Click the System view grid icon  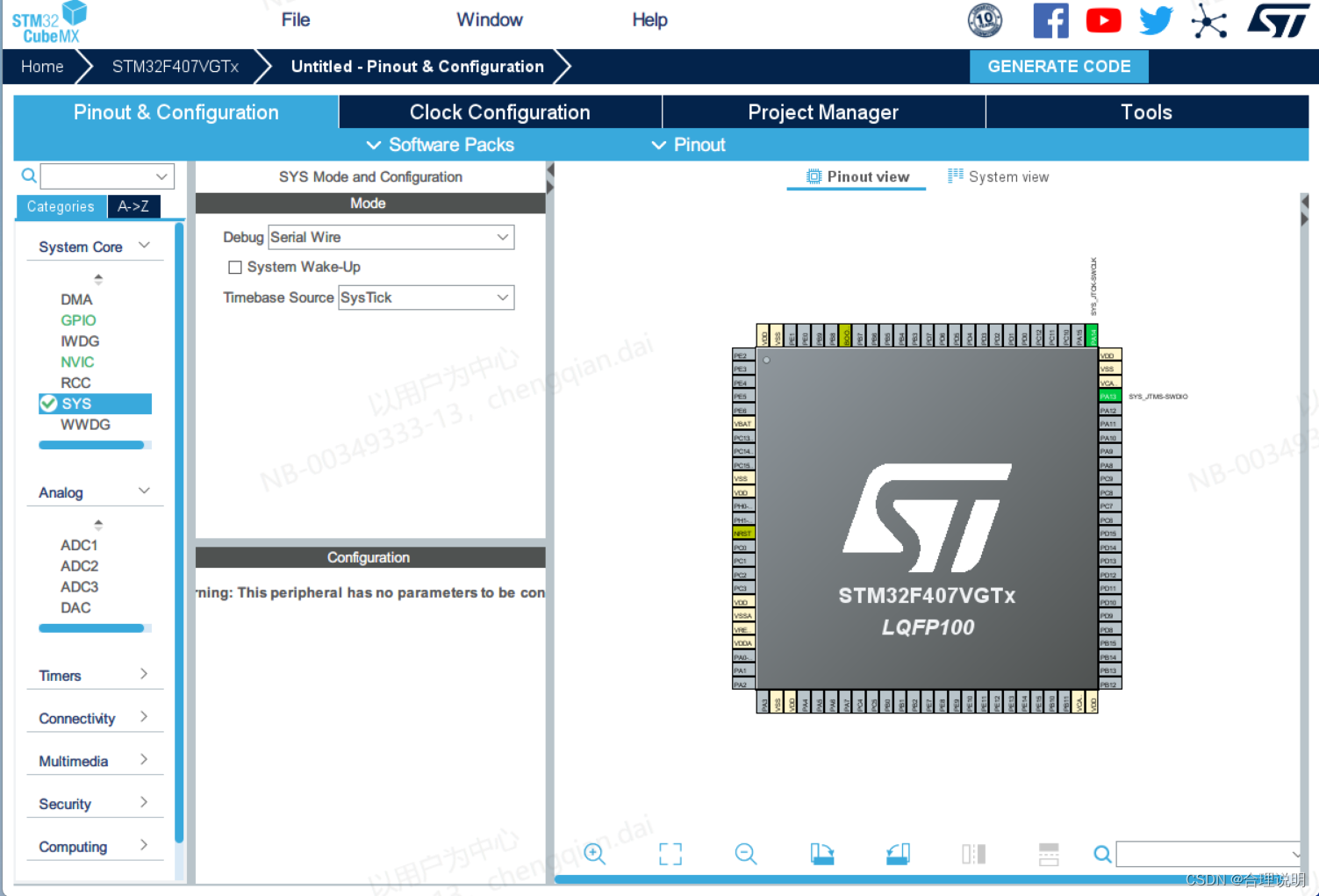click(x=956, y=176)
